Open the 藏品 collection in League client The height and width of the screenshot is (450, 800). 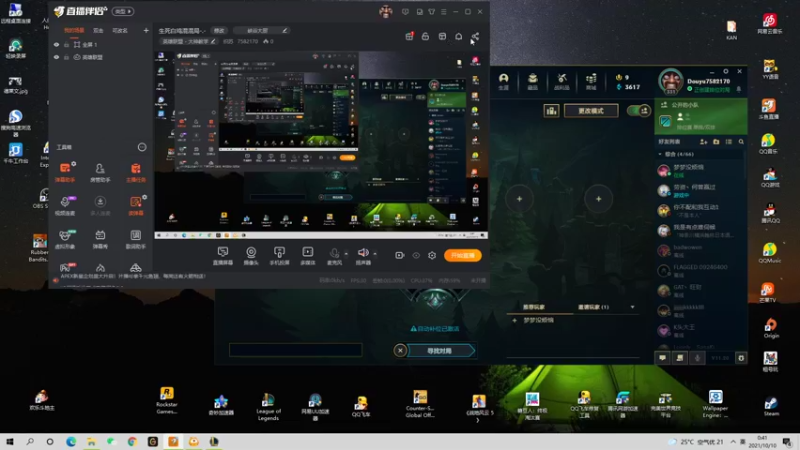point(533,81)
